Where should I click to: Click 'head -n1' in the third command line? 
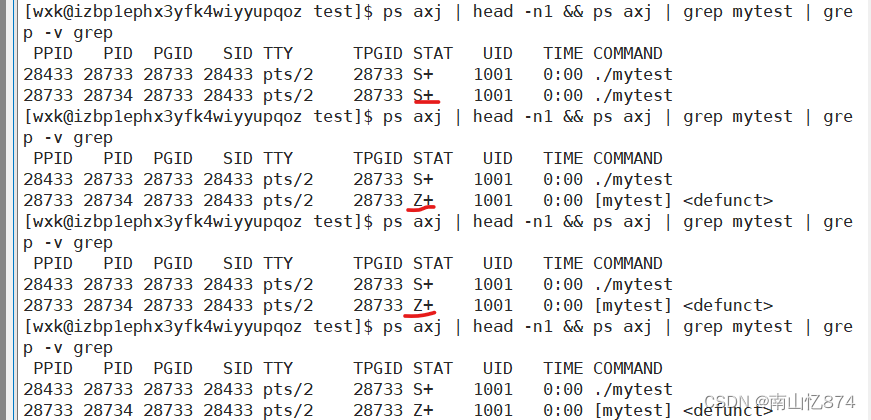coord(513,222)
